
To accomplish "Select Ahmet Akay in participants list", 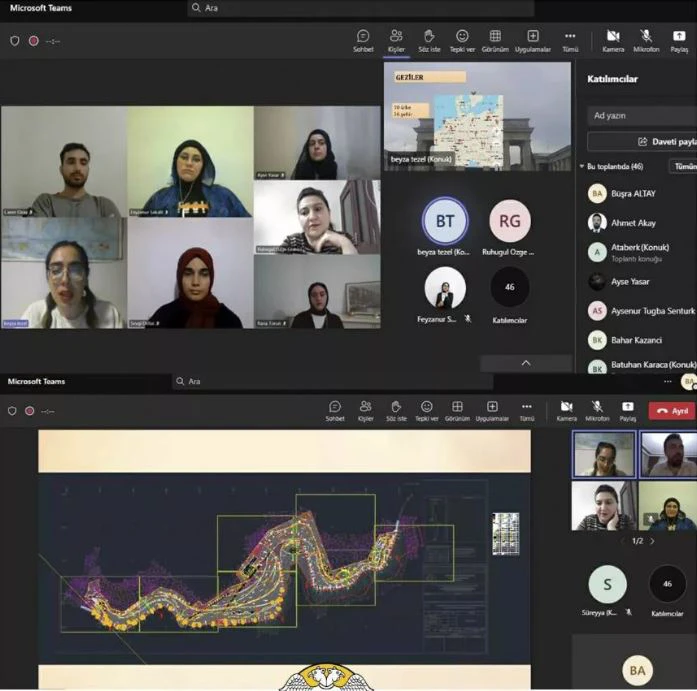I will tap(640, 223).
